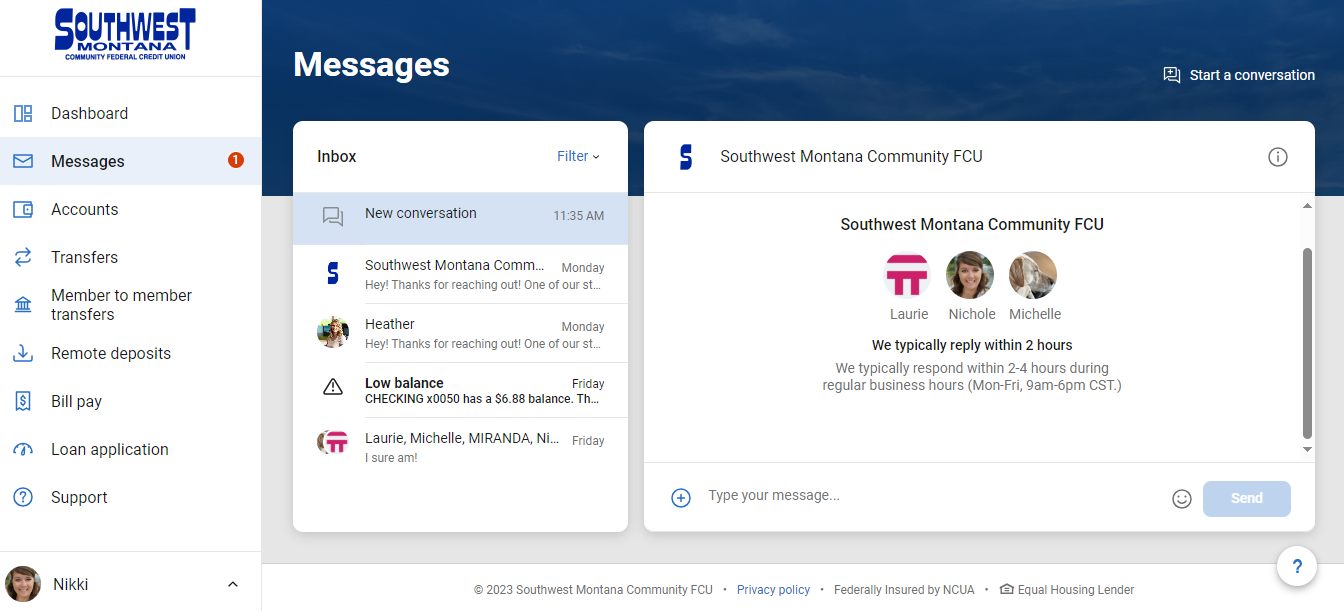Viewport: 1344px width, 611px height.
Task: Open Accounts page
Action: coord(130,209)
